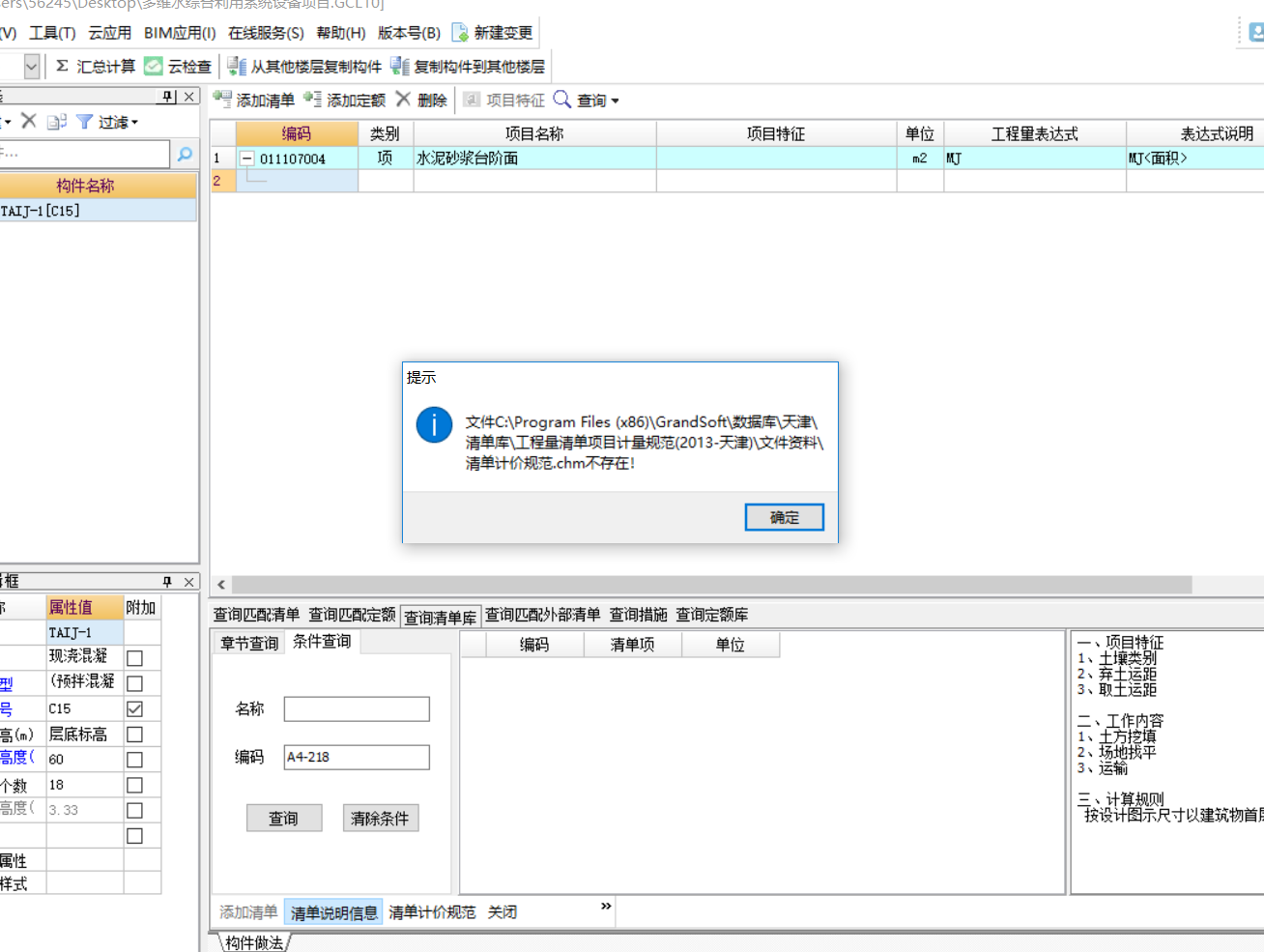The image size is (1264, 952).
Task: Open the 工具(T) menu
Action: [x=52, y=33]
